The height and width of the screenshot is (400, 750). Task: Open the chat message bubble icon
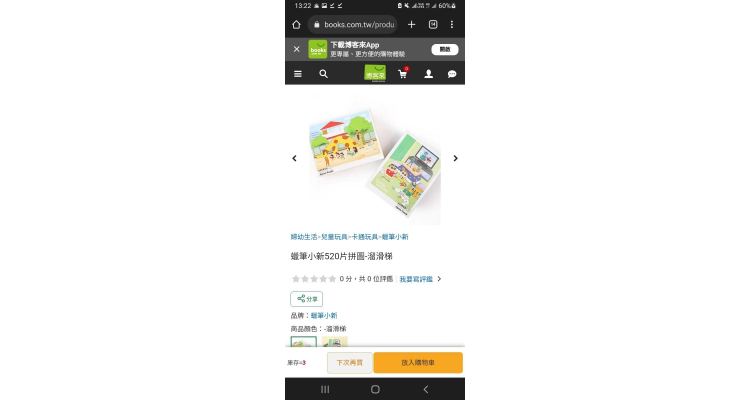pos(452,74)
